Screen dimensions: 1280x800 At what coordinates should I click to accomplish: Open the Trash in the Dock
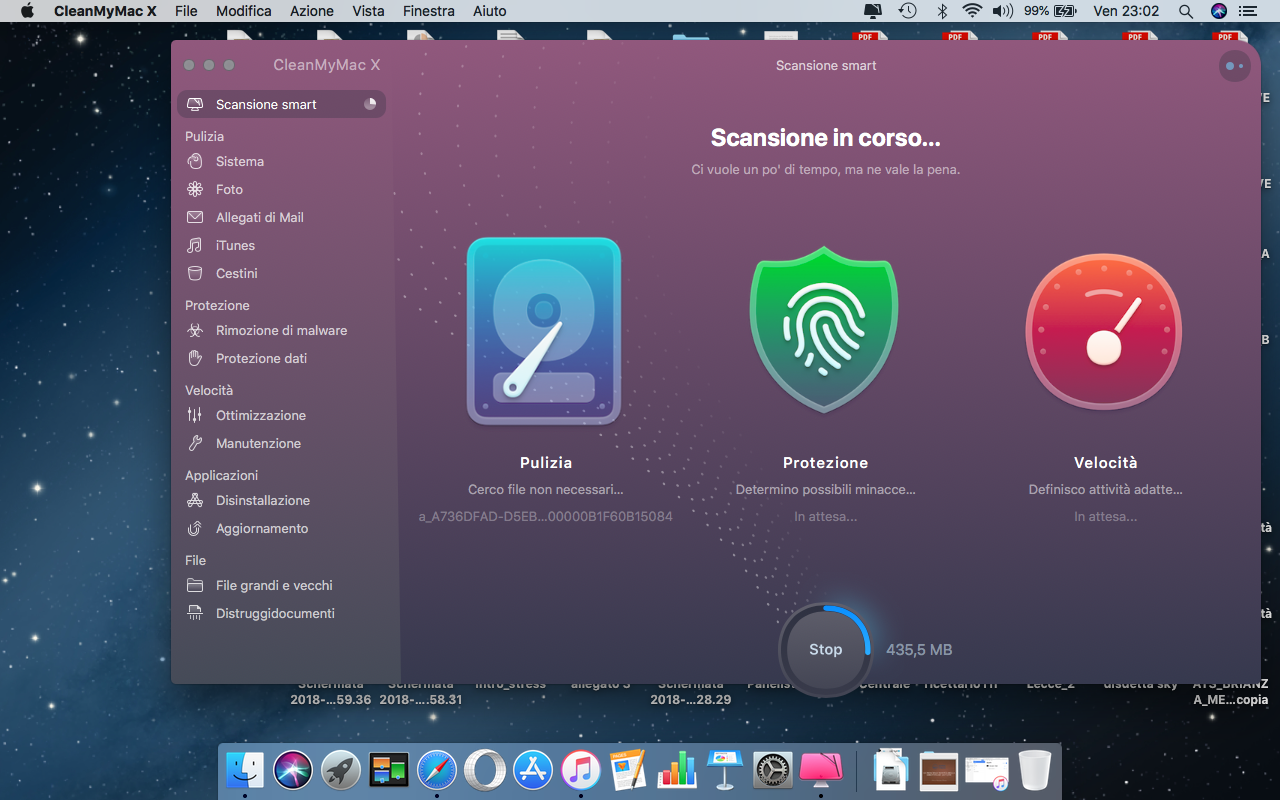click(x=1035, y=770)
